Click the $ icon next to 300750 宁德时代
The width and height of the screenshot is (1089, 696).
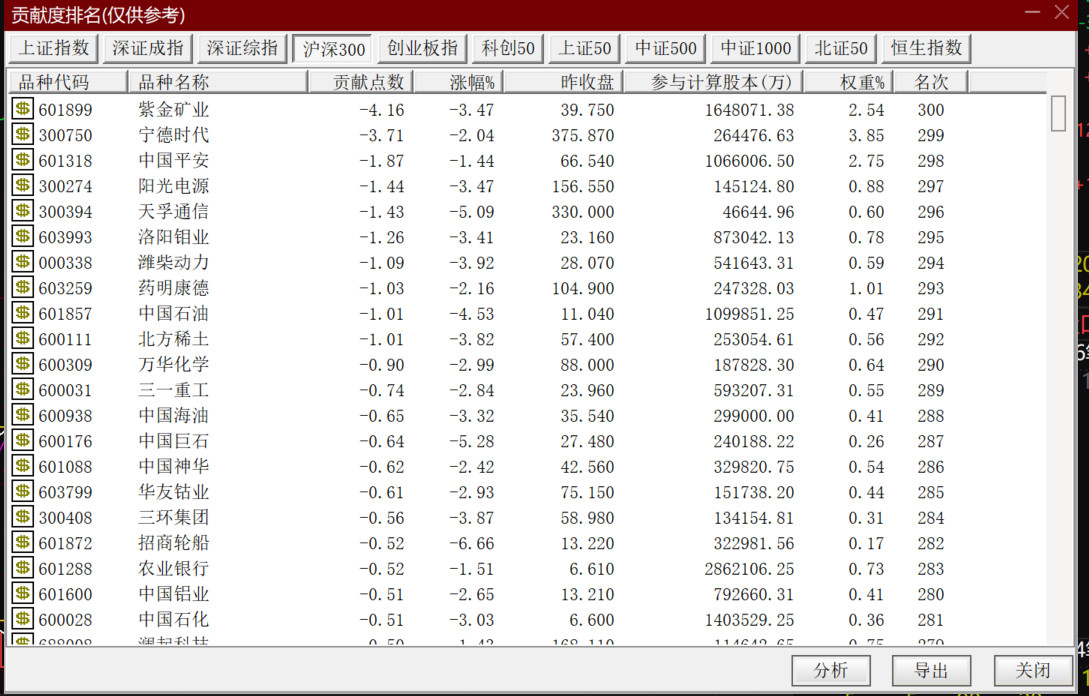coord(22,135)
